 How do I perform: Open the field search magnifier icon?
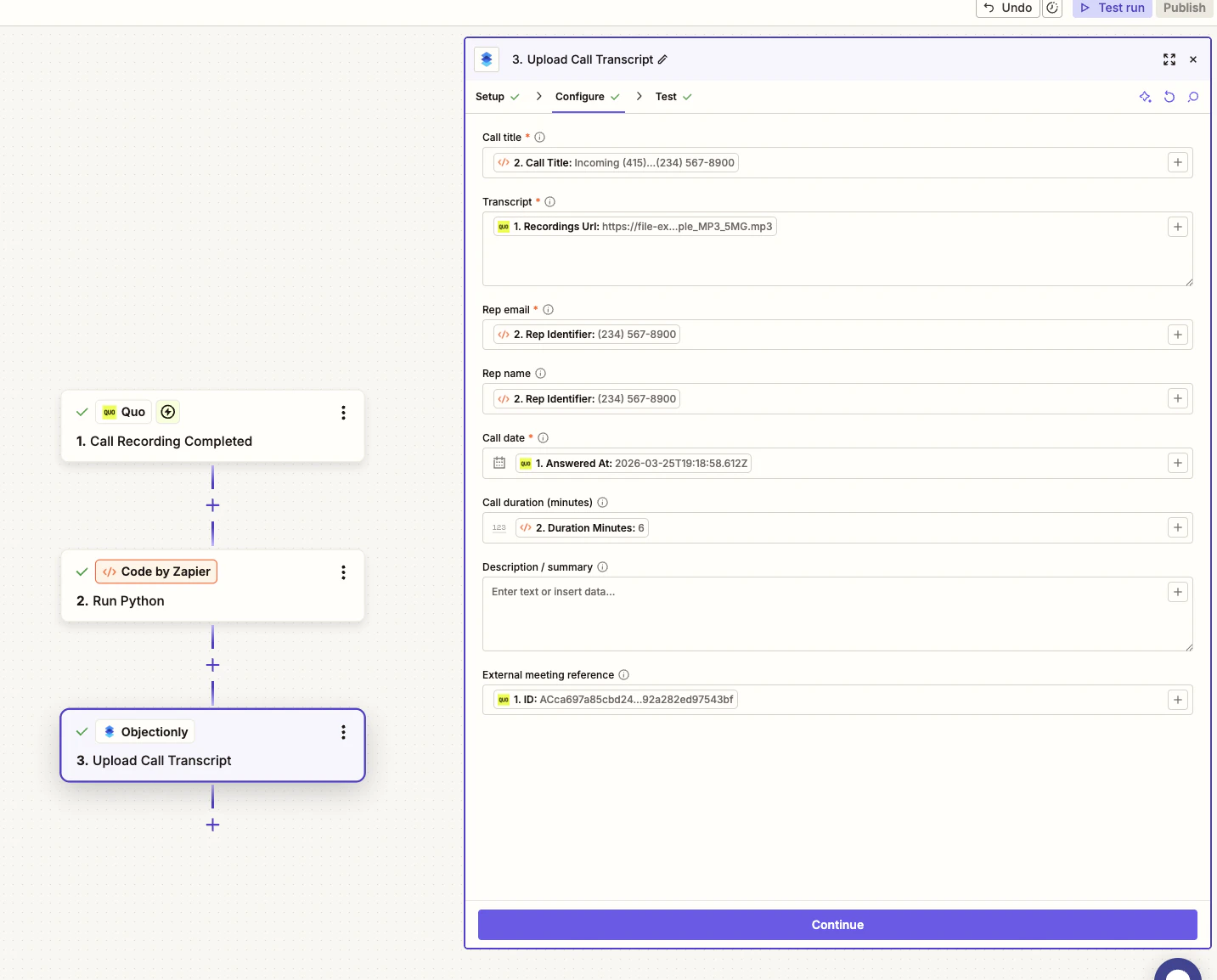pyautogui.click(x=1193, y=97)
